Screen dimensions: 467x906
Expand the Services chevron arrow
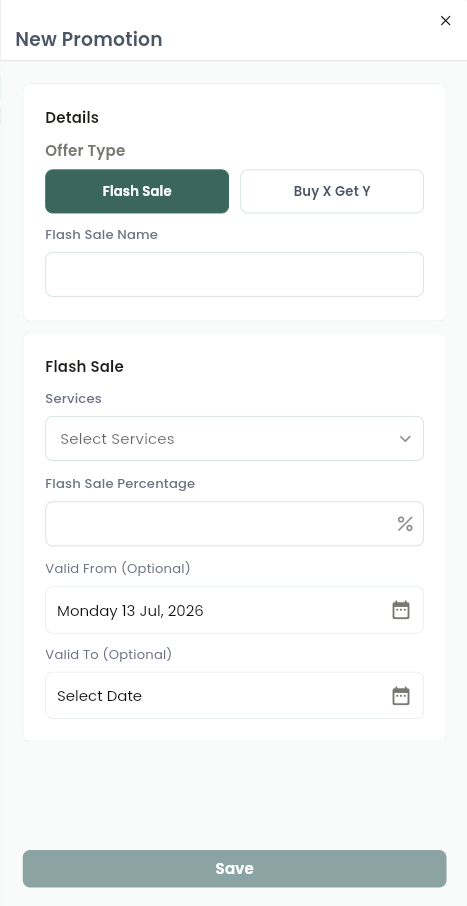405,439
